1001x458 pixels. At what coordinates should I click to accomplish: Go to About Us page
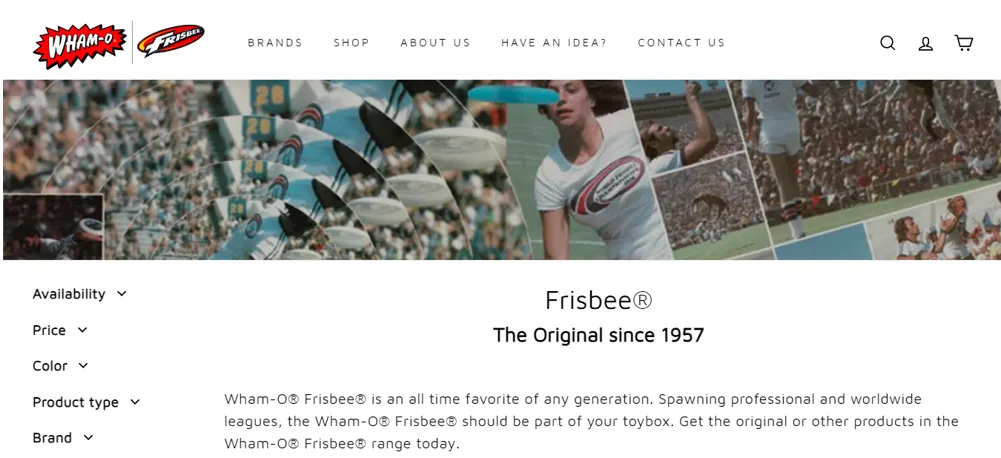pos(435,43)
